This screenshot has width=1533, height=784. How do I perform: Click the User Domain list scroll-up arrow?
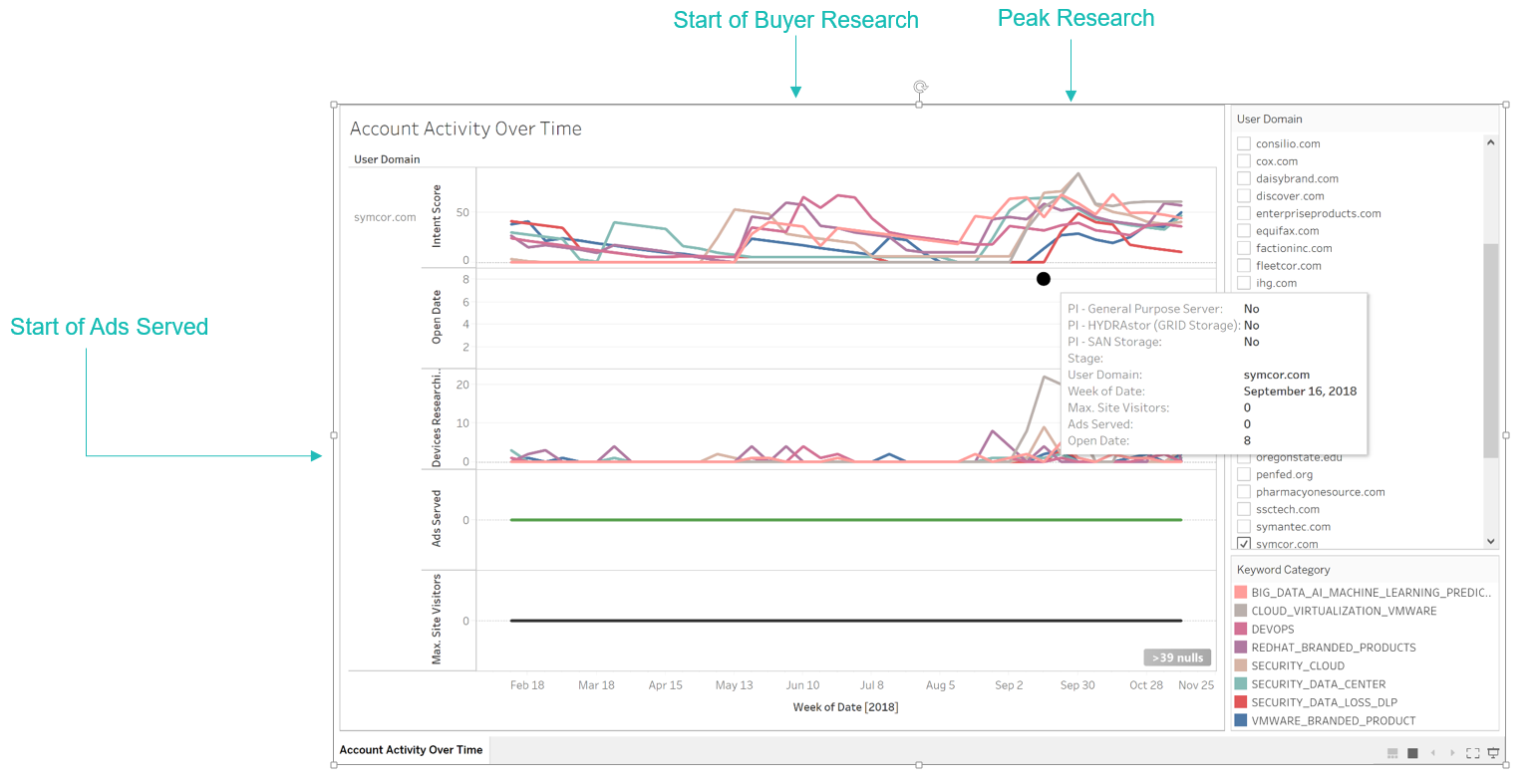pyautogui.click(x=1490, y=140)
